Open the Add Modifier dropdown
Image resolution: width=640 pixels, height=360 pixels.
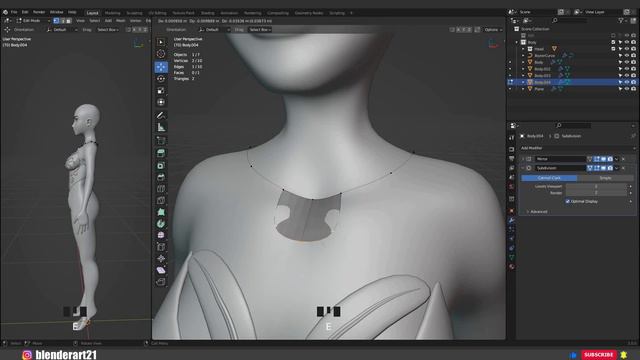577,148
